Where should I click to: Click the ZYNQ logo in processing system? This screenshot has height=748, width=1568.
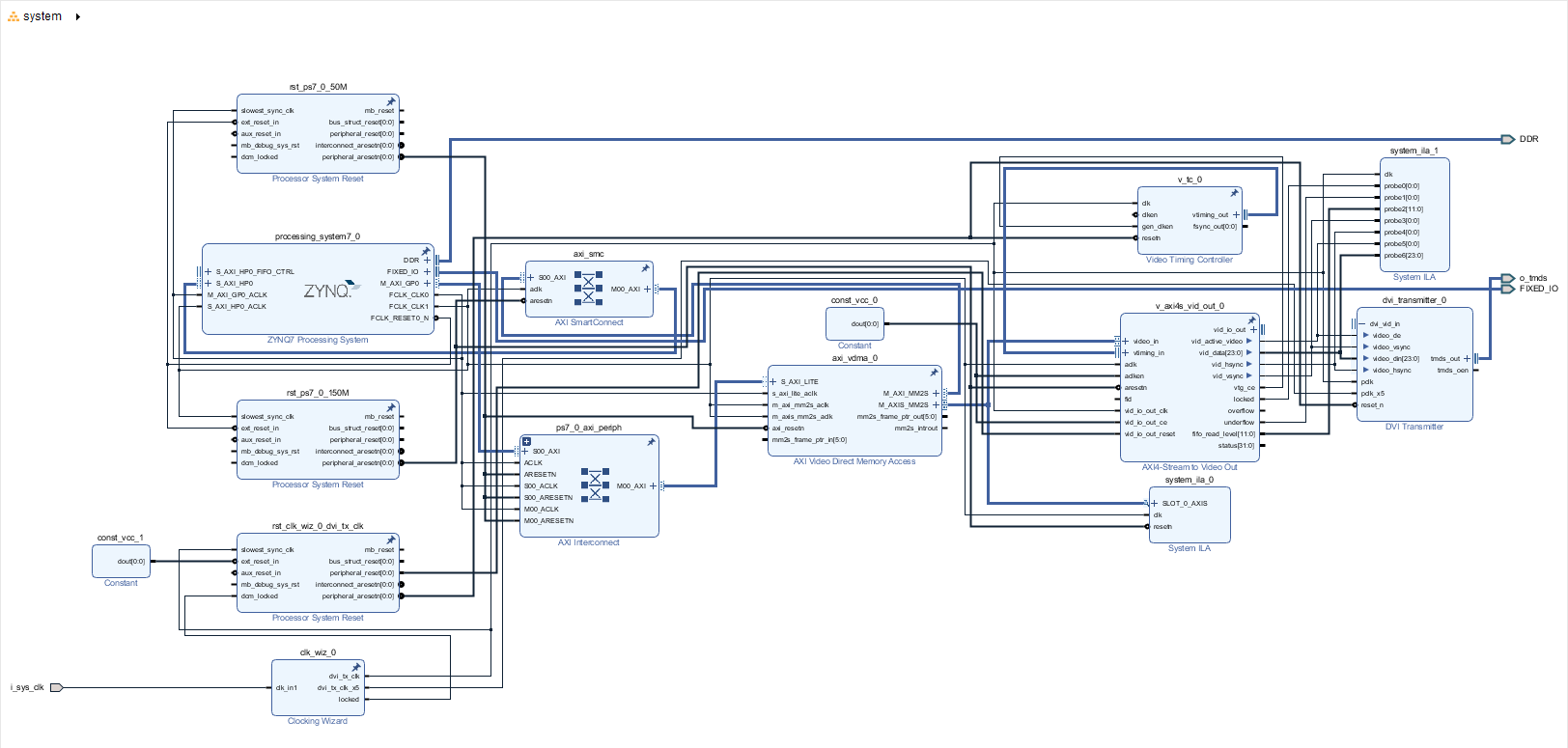click(332, 291)
